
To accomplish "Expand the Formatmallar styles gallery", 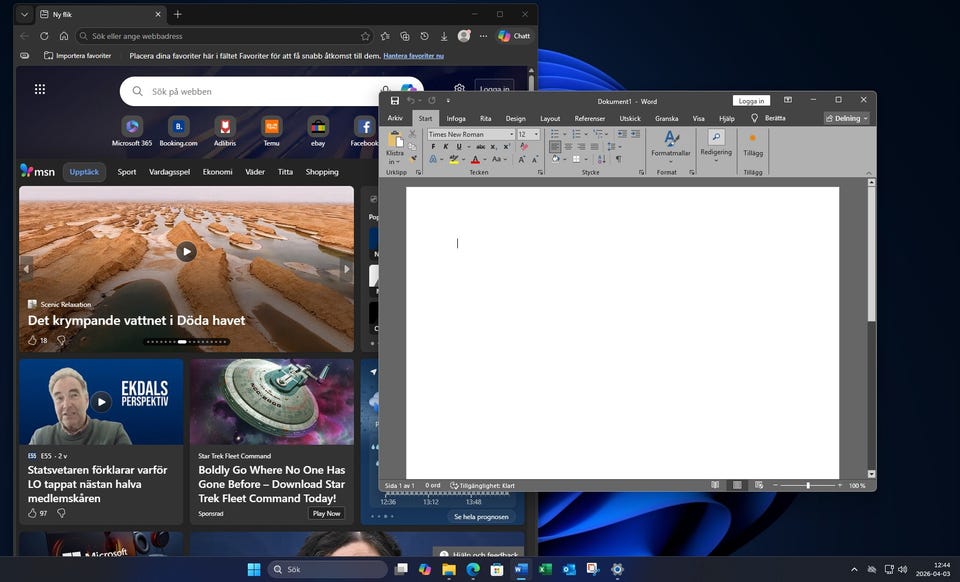I will [x=670, y=146].
